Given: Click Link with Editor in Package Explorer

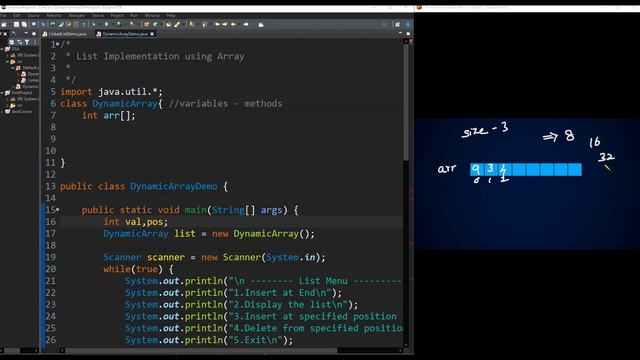Looking at the screenshot, I should click(x=19, y=42).
